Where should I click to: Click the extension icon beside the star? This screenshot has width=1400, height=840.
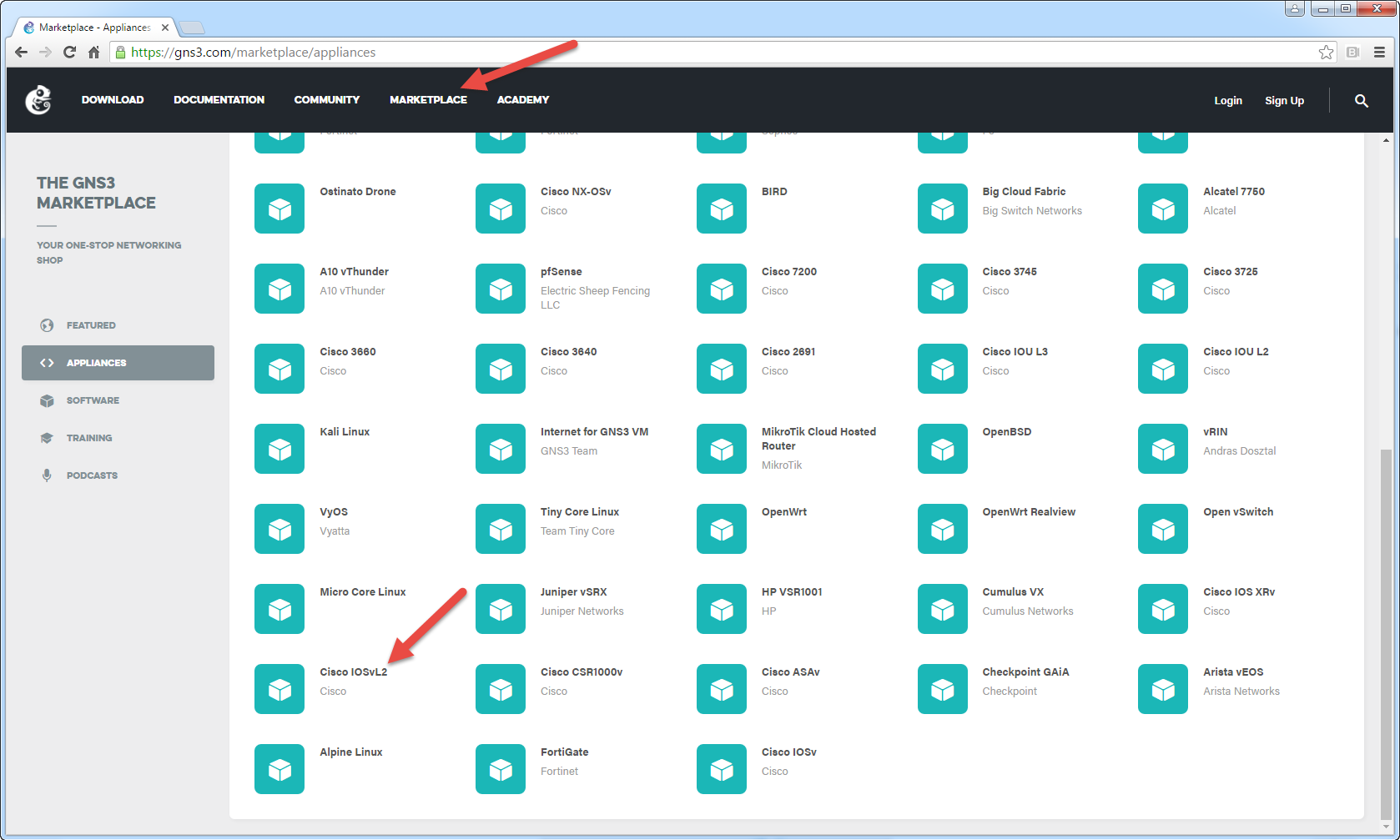point(1352,53)
